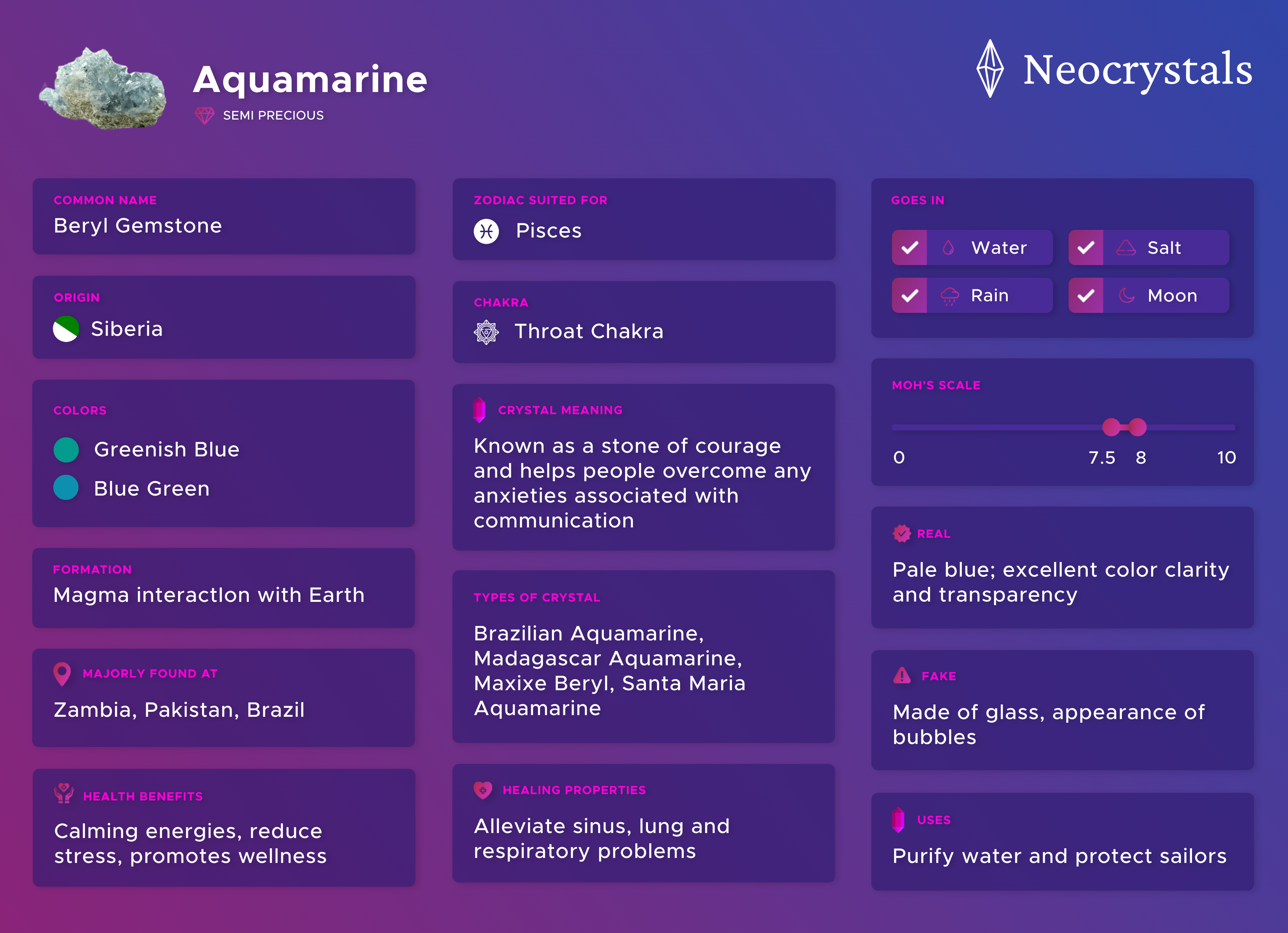Click the 7.5 handle on Moh's scale slider

pyautogui.click(x=1111, y=427)
